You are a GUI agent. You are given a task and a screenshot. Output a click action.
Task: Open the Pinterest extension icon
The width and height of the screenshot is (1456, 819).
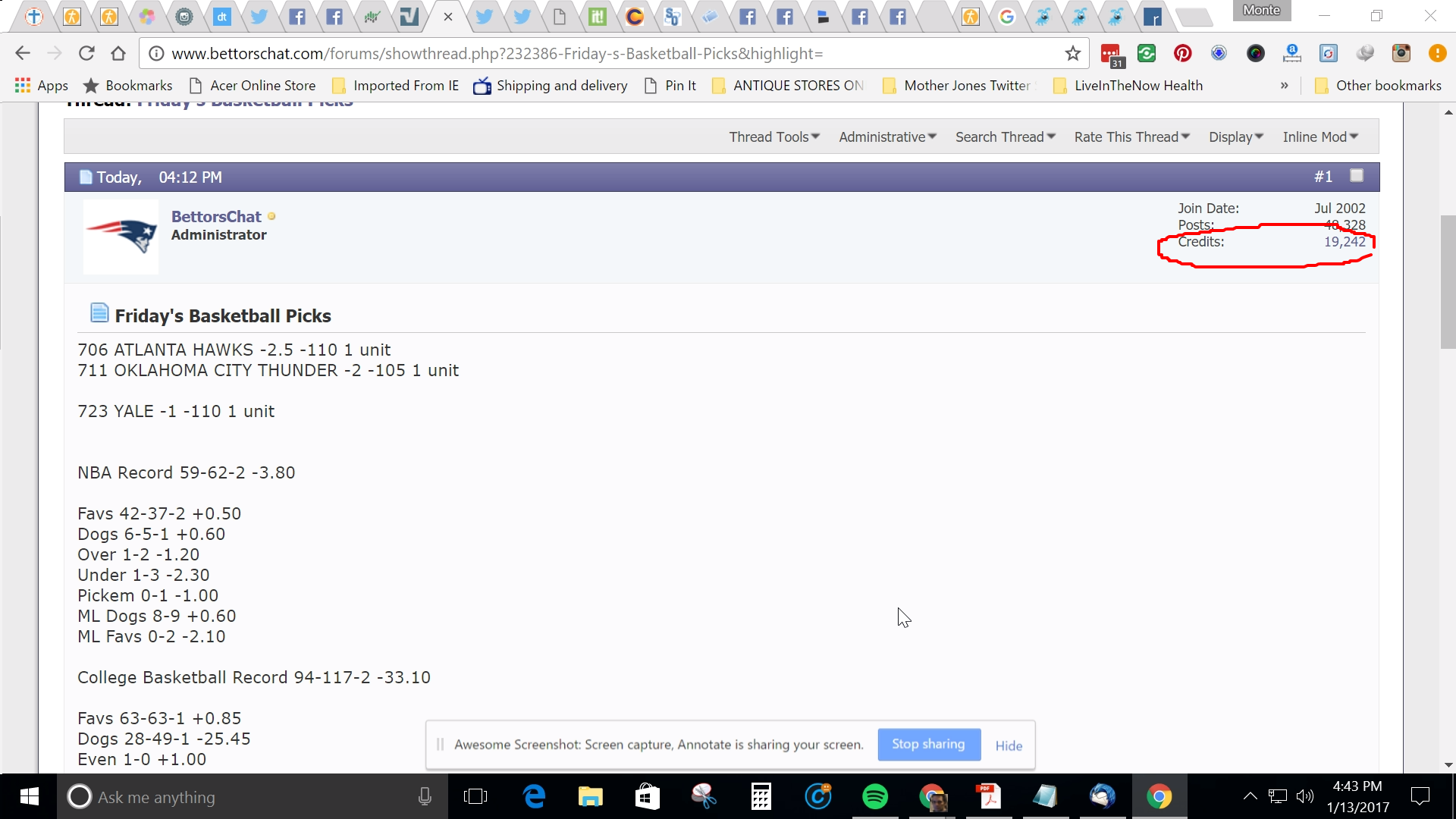(1182, 53)
